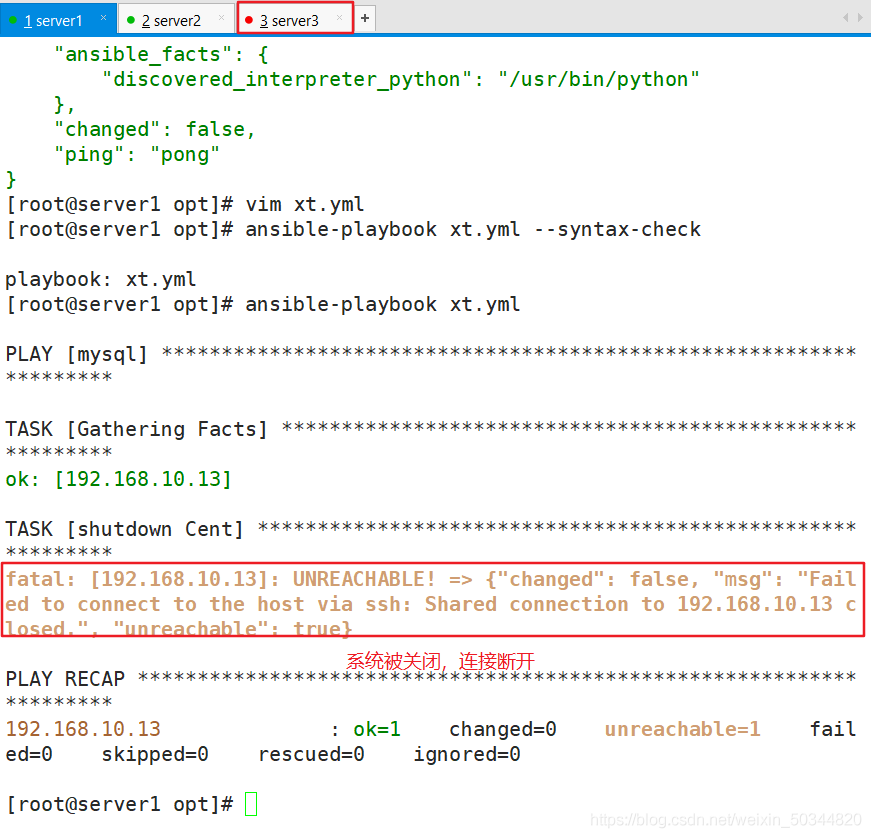
Task: Click green status dot on server2 tab
Action: point(131,19)
